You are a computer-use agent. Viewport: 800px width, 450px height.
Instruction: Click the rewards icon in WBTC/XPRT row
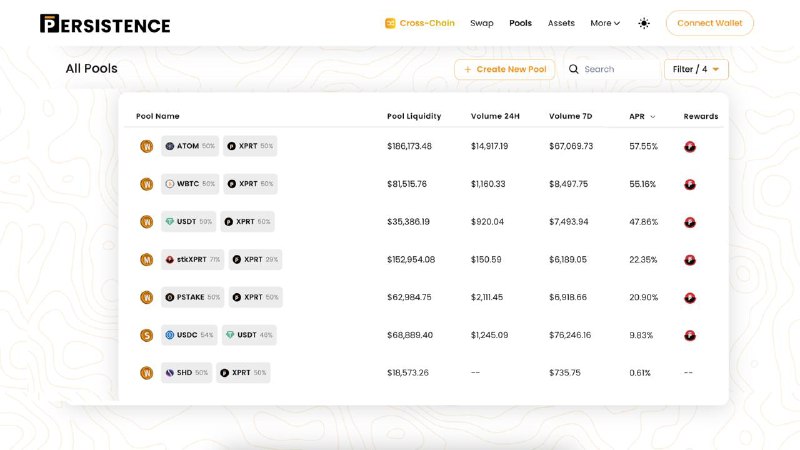click(x=690, y=185)
